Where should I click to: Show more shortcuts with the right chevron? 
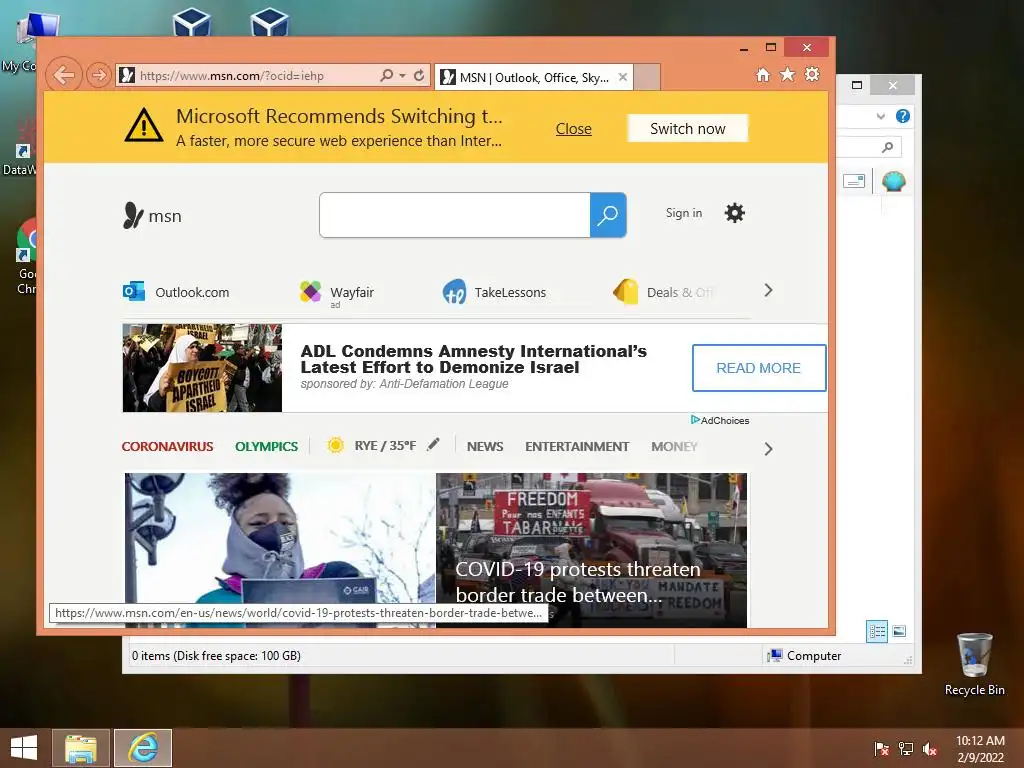(768, 290)
